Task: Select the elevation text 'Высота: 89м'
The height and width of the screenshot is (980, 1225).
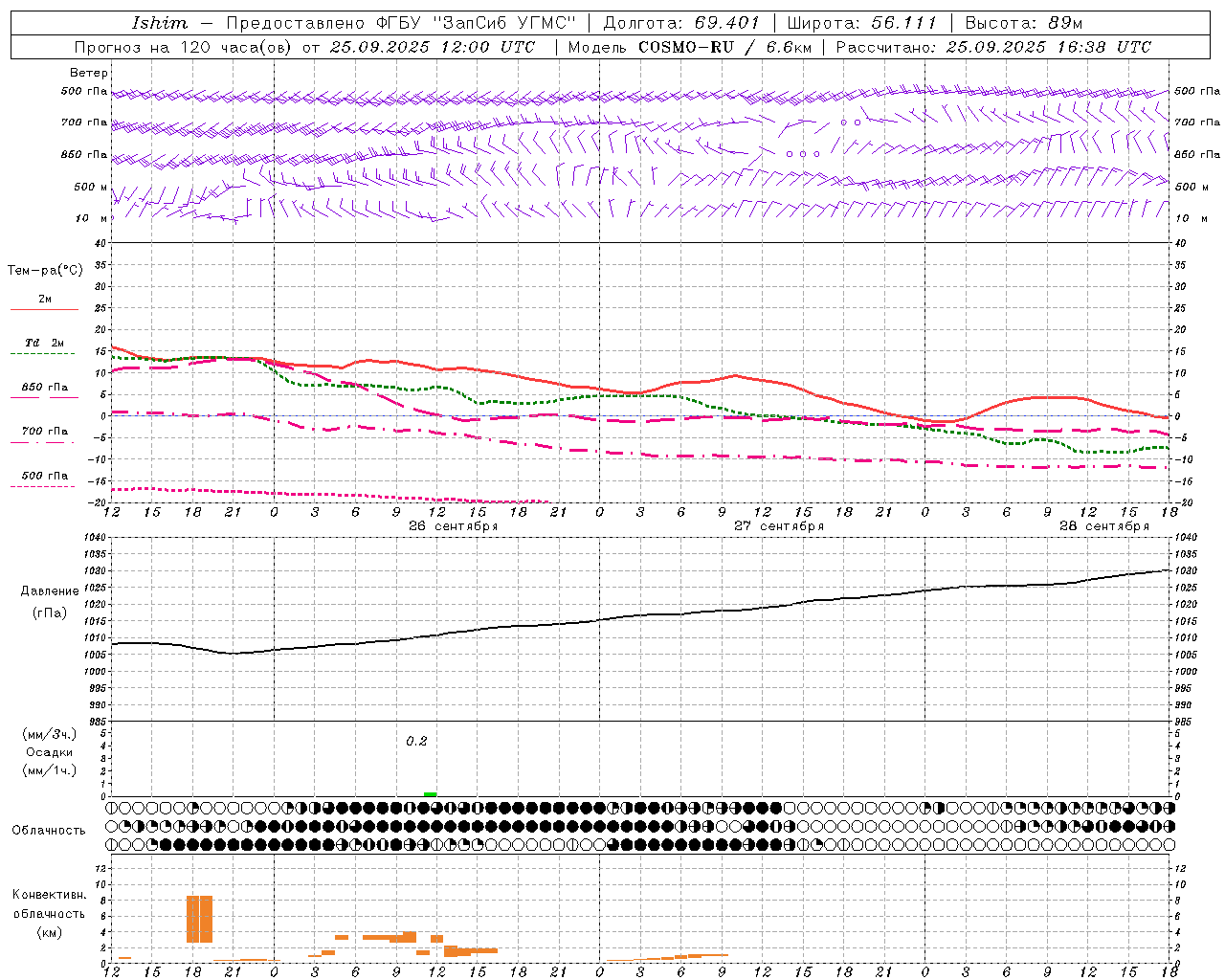Action: (x=1024, y=23)
